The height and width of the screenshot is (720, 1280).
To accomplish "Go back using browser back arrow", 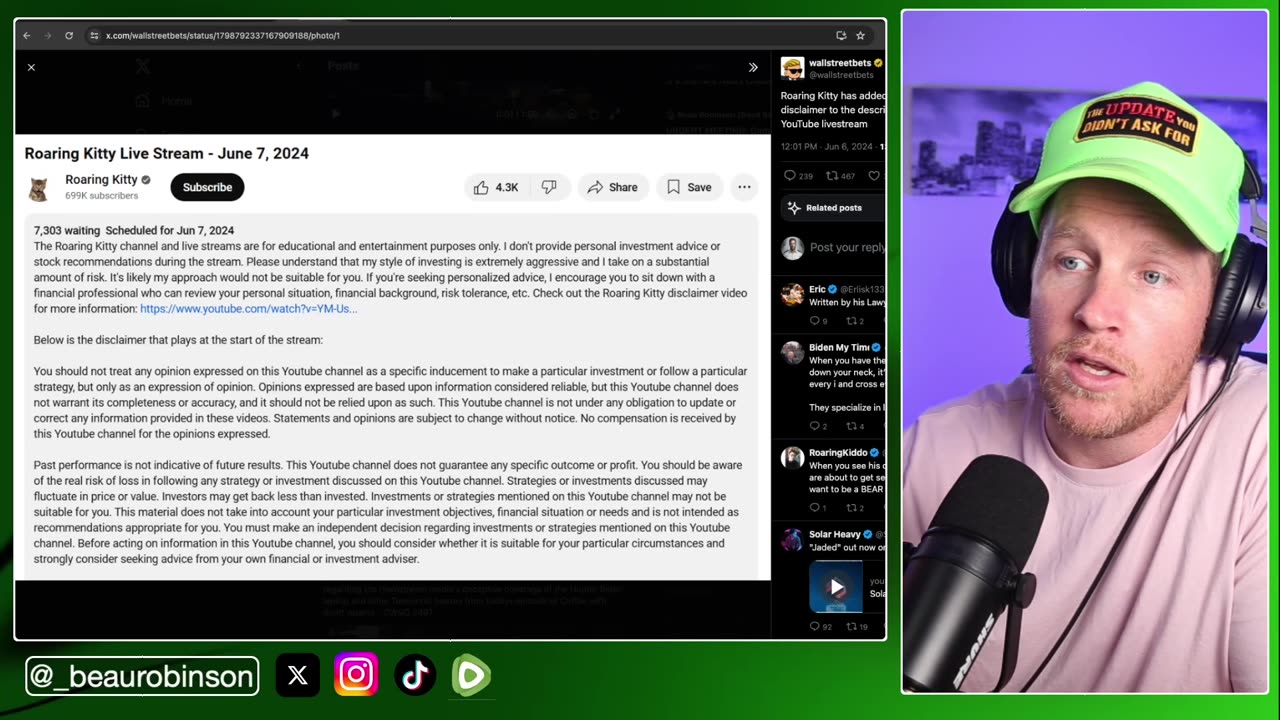I will (27, 35).
